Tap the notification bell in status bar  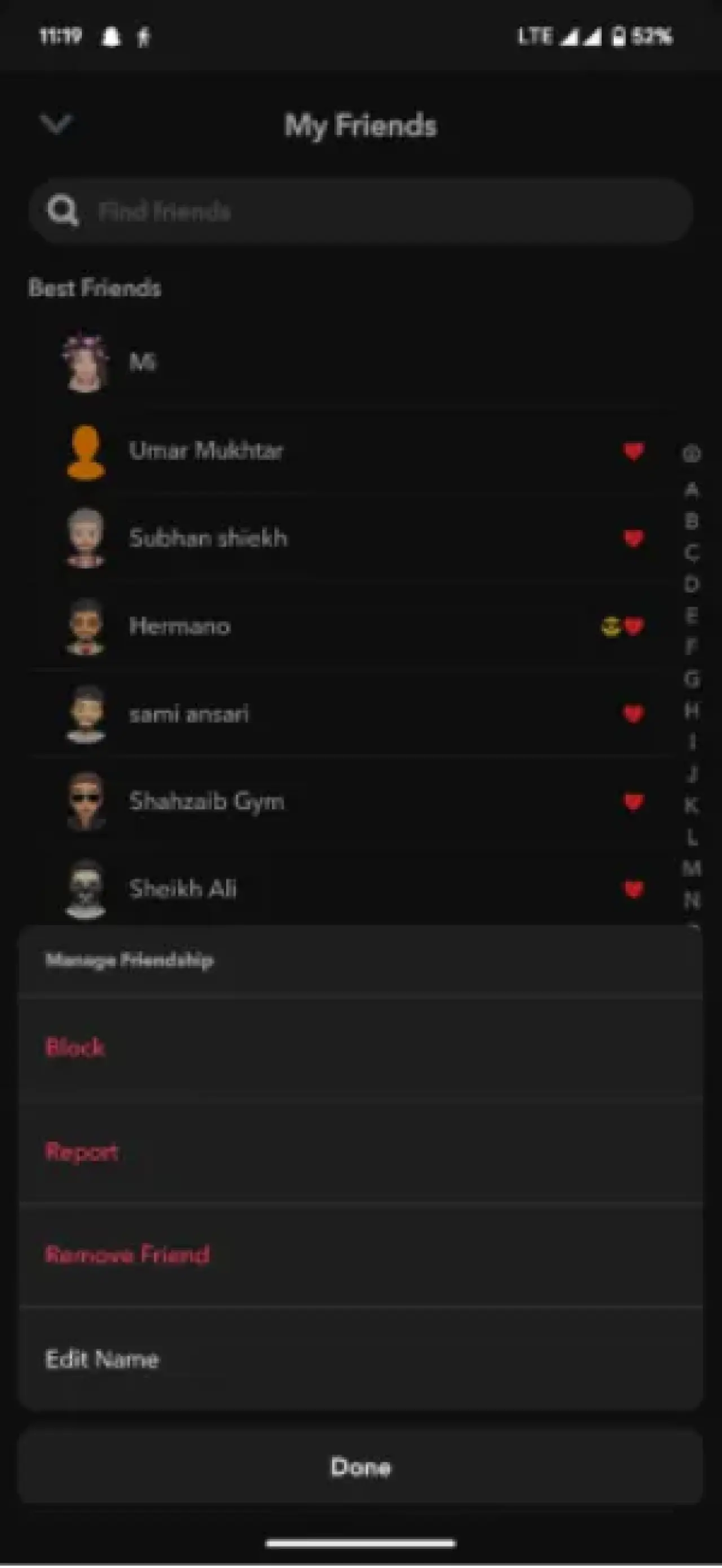pos(110,37)
